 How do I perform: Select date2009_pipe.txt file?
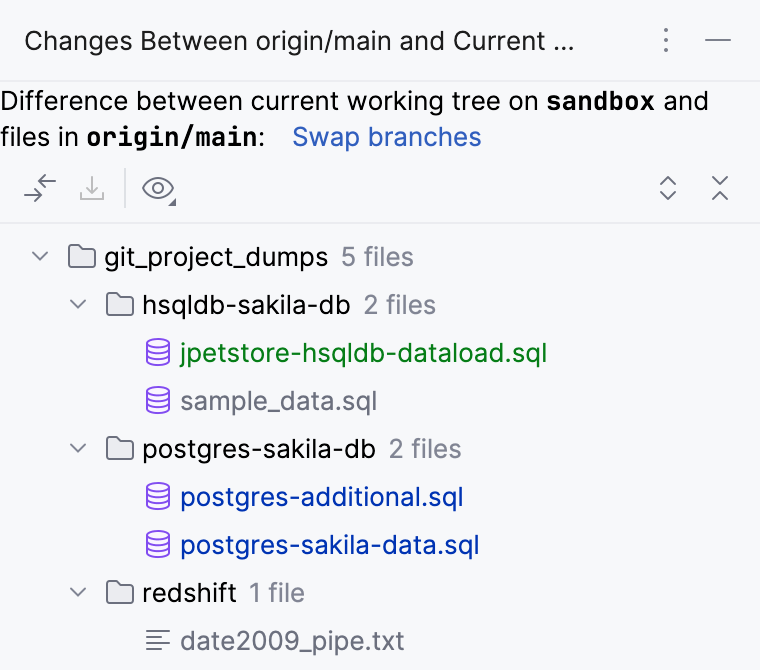coord(292,641)
